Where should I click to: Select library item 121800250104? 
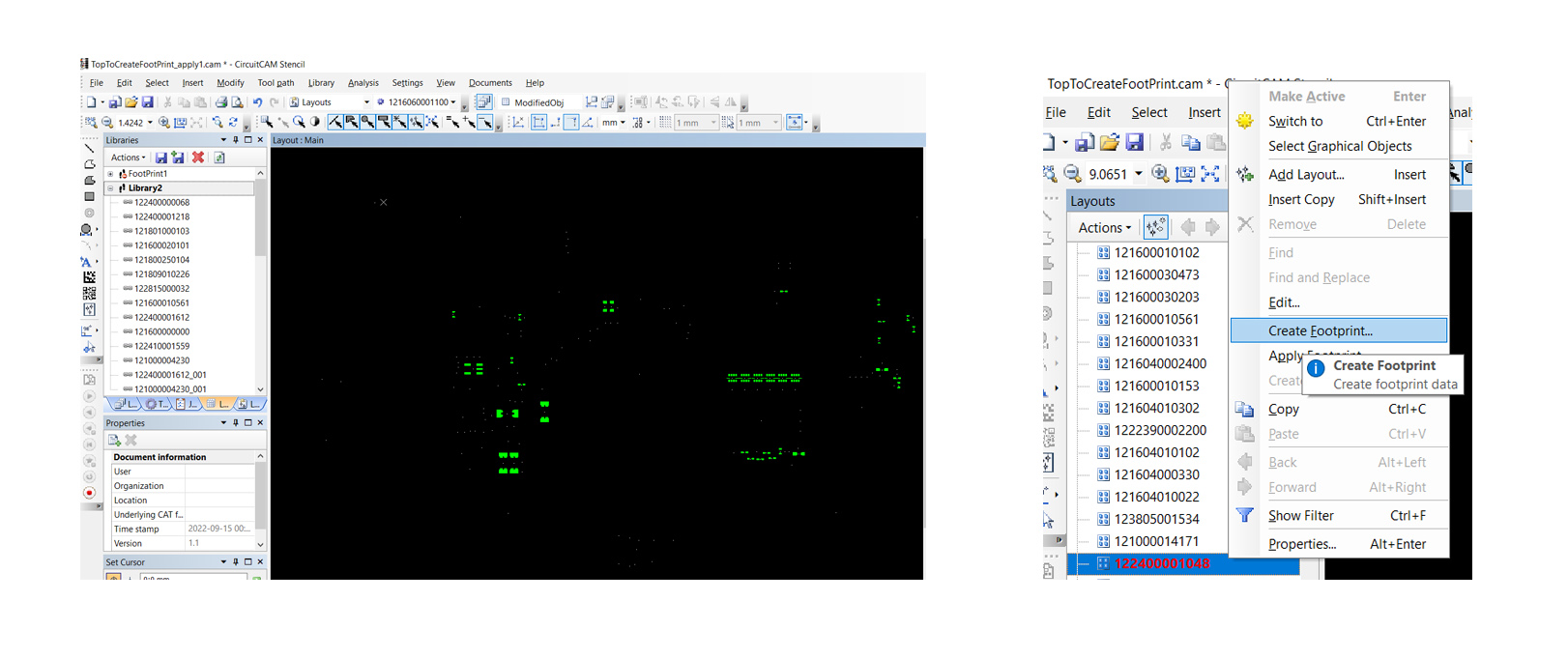161,260
